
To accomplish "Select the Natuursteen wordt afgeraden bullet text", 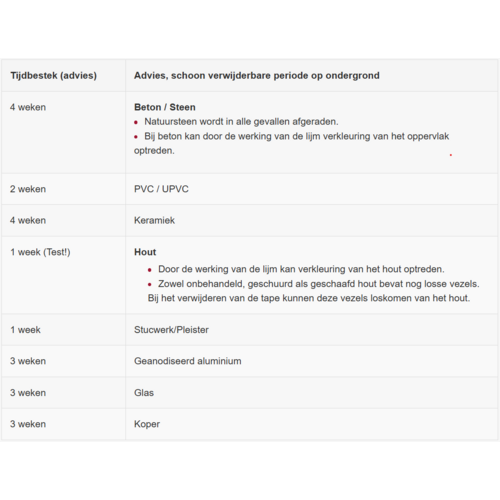I will tap(241, 122).
